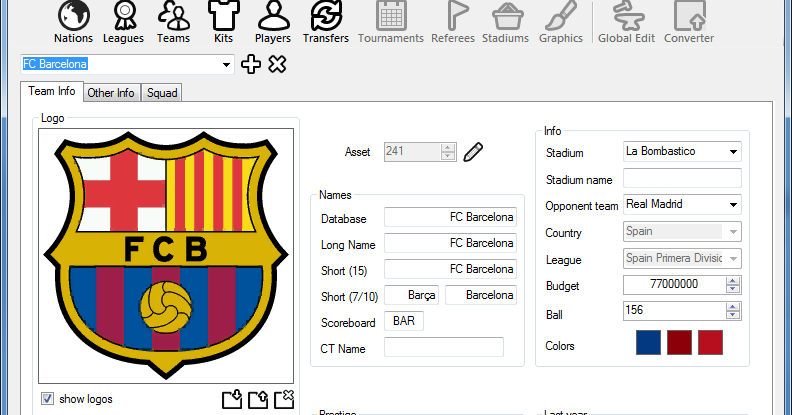
Task: Import logo image icon
Action: click(x=232, y=399)
